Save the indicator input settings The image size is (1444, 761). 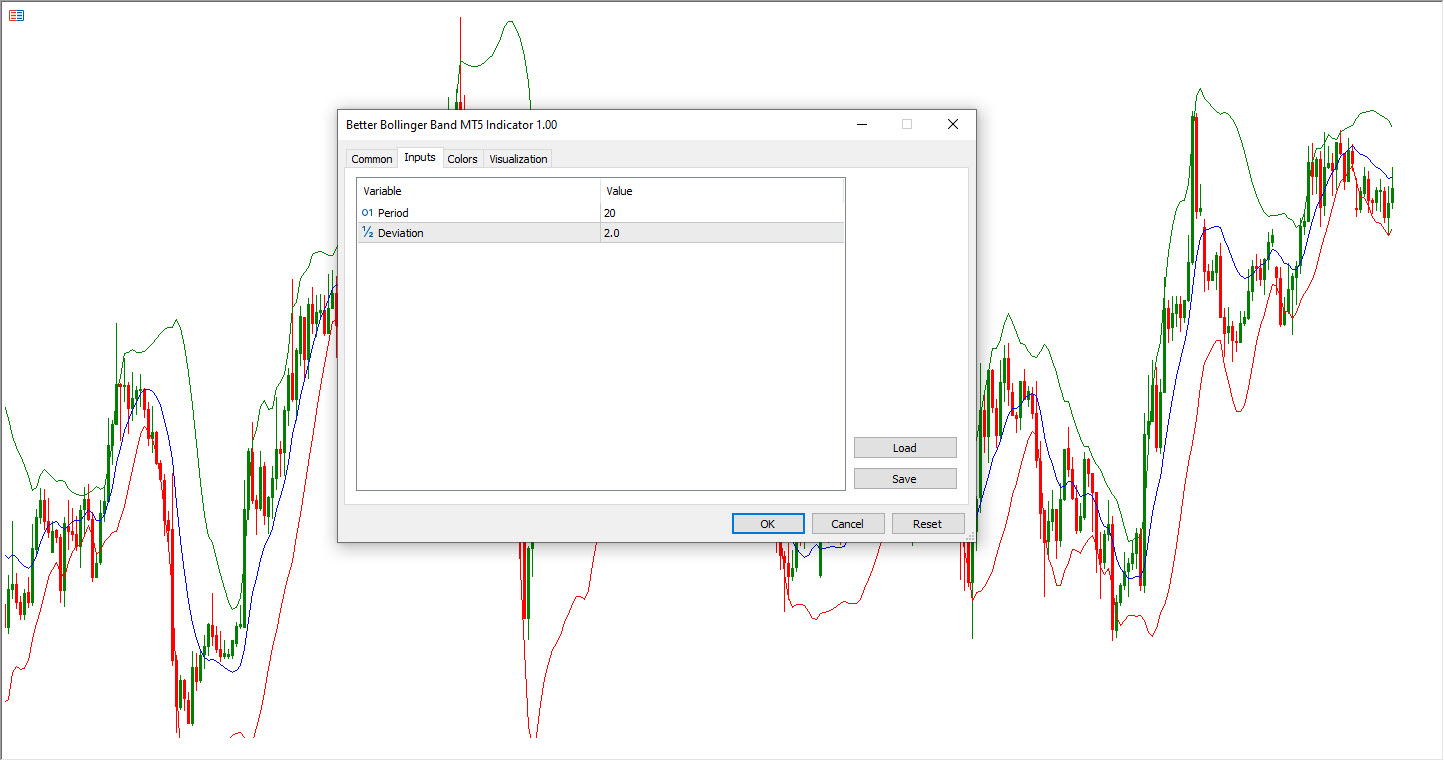pyautogui.click(x=904, y=479)
